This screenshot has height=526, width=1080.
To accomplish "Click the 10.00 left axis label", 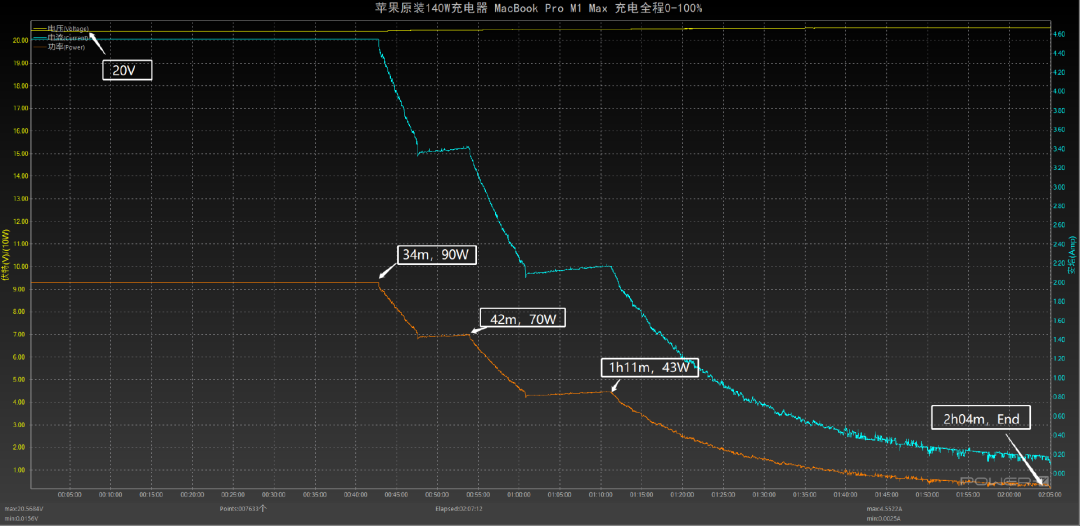I will [x=21, y=266].
